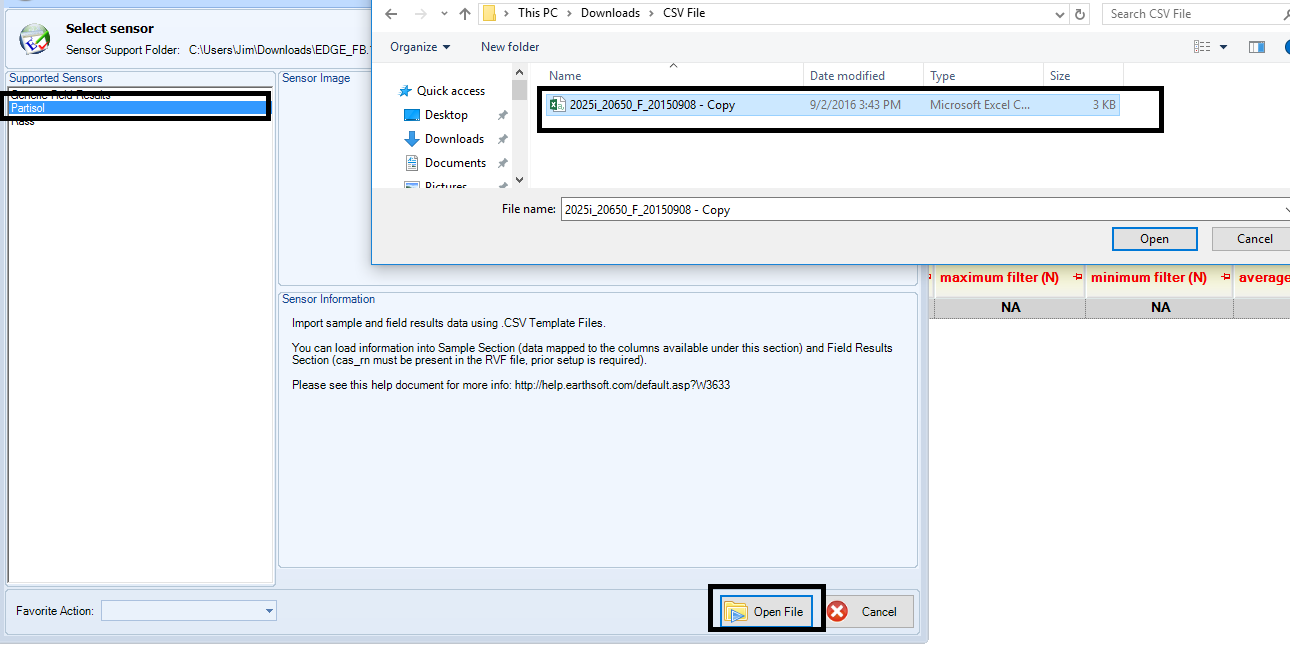This screenshot has width=1290, height=646.
Task: Expand the Organize dropdown menu
Action: pos(420,47)
